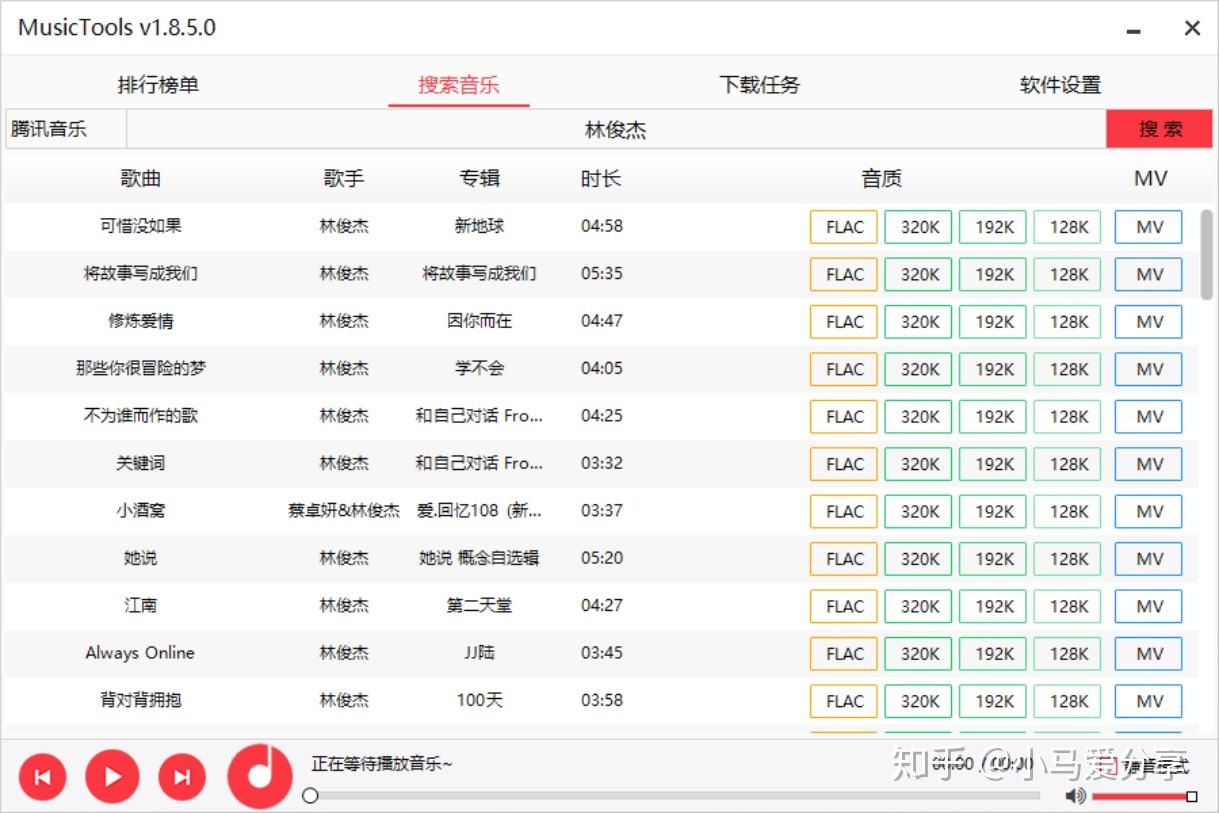Choose 192K for 背对背拥抱
The image size is (1219, 813).
(993, 702)
